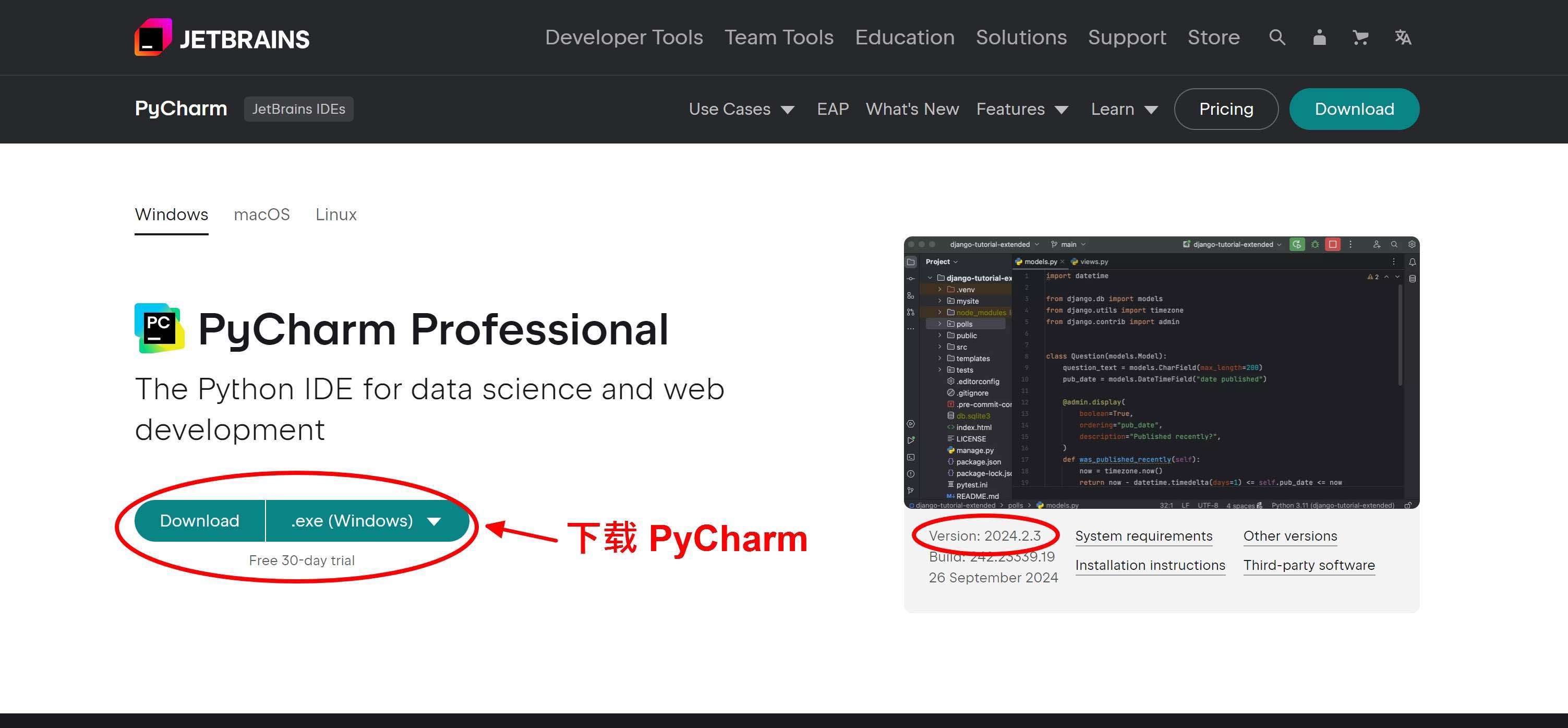
Task: Click the Pricing button
Action: 1226,109
